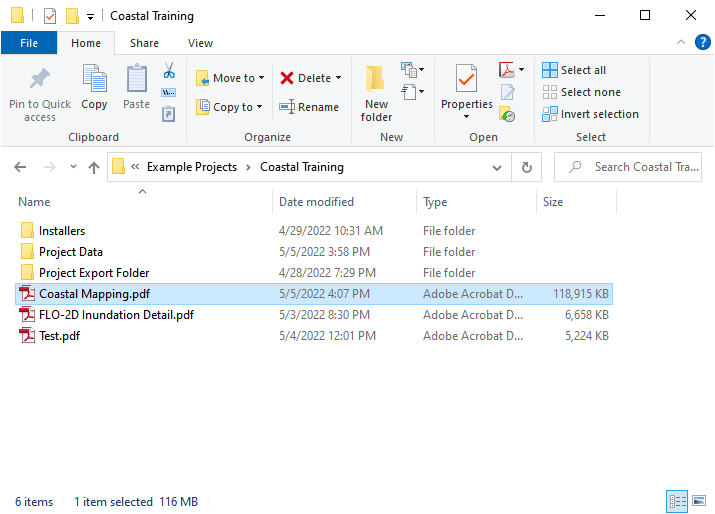Click the Copy icon in Clipboard group

(94, 87)
